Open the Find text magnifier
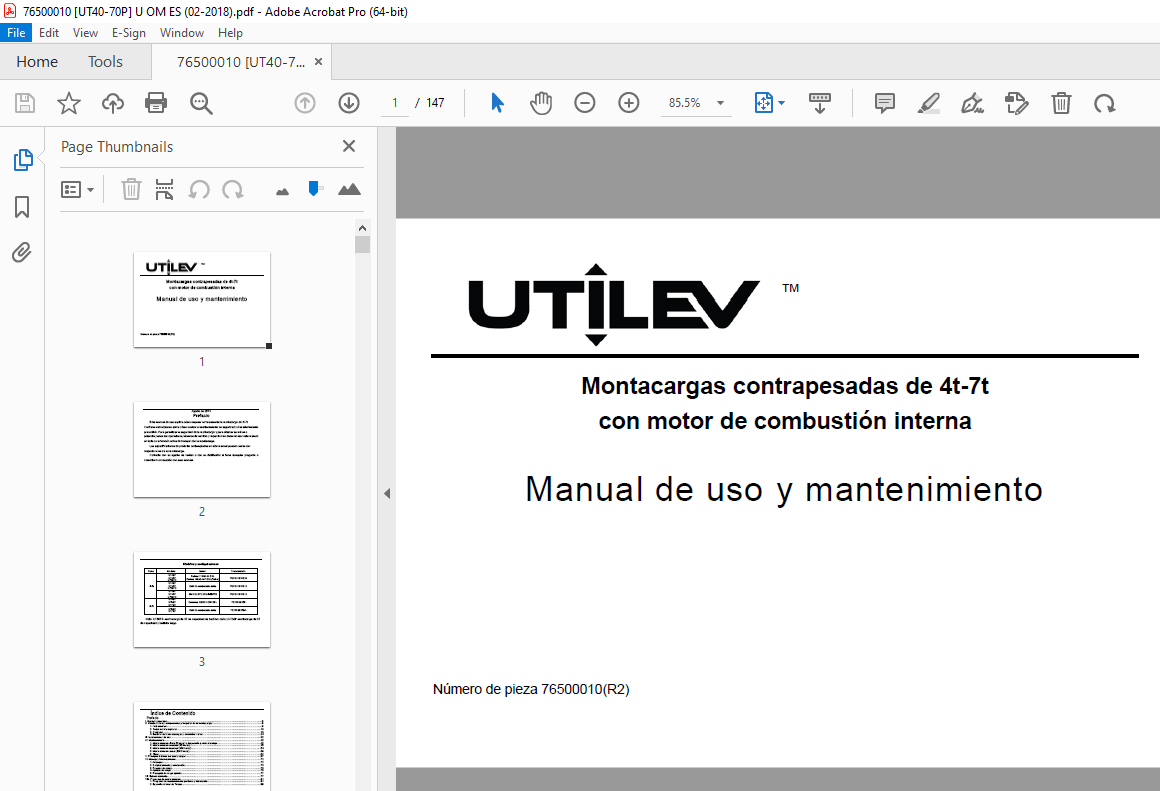 point(201,103)
